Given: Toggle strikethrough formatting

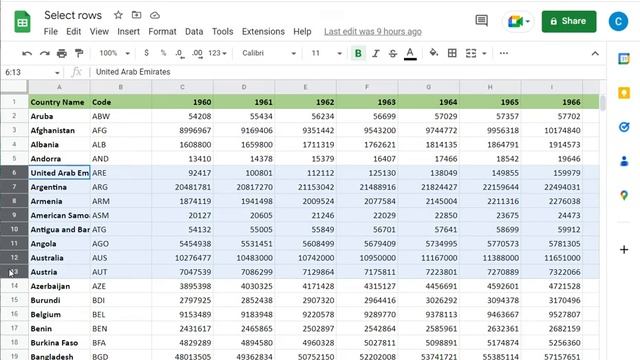Looking at the screenshot, I should pyautogui.click(x=393, y=53).
